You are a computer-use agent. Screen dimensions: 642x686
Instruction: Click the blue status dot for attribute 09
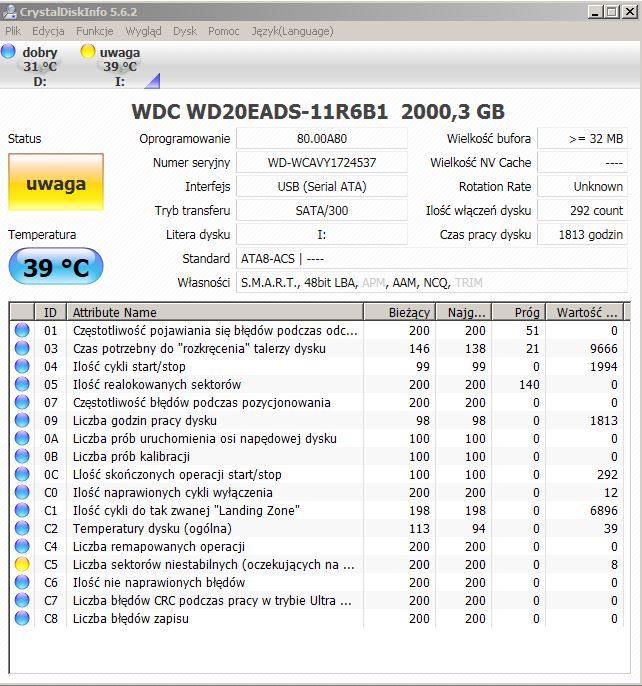click(x=22, y=420)
